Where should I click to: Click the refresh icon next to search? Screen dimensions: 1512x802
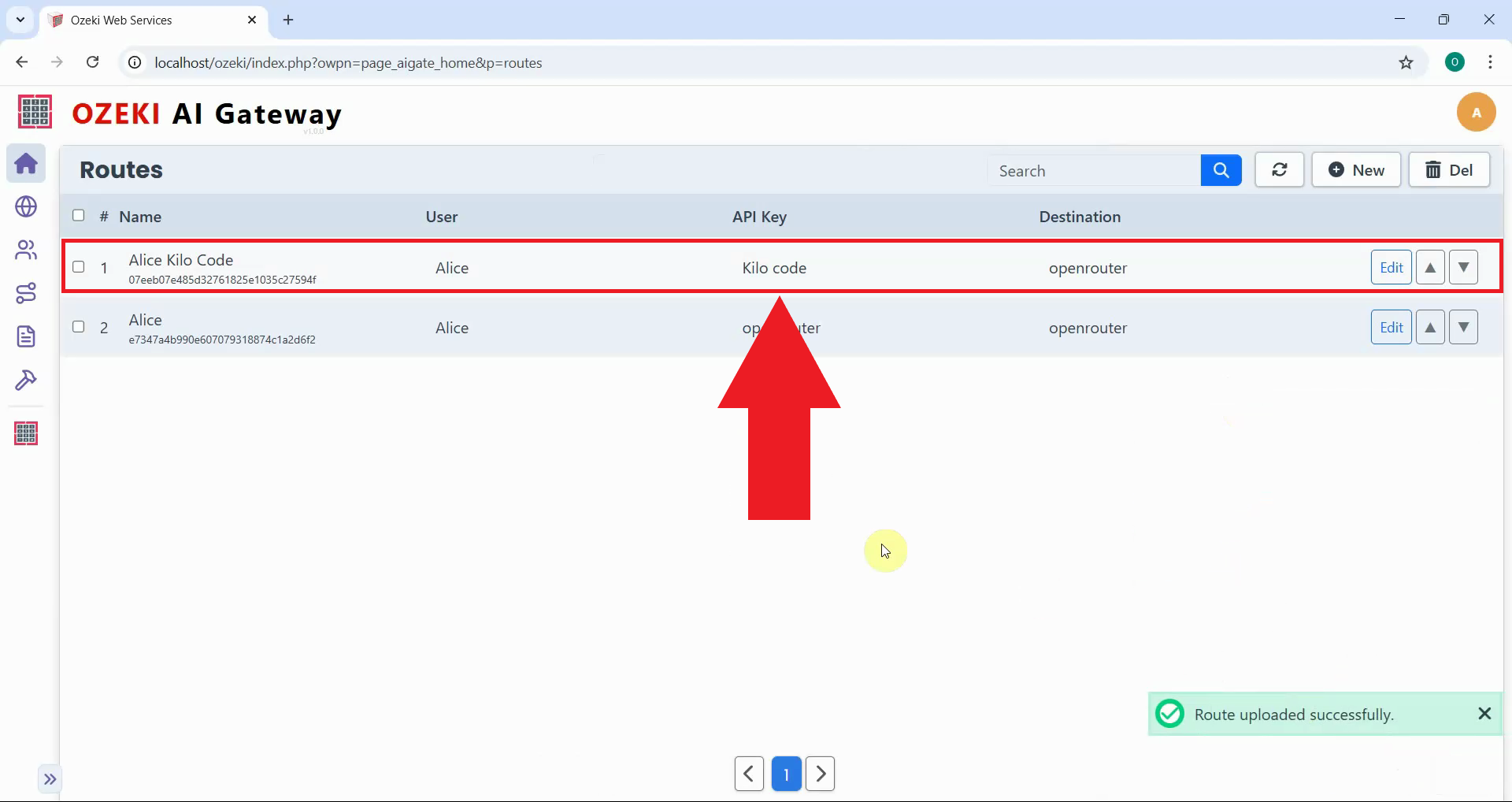[1279, 169]
